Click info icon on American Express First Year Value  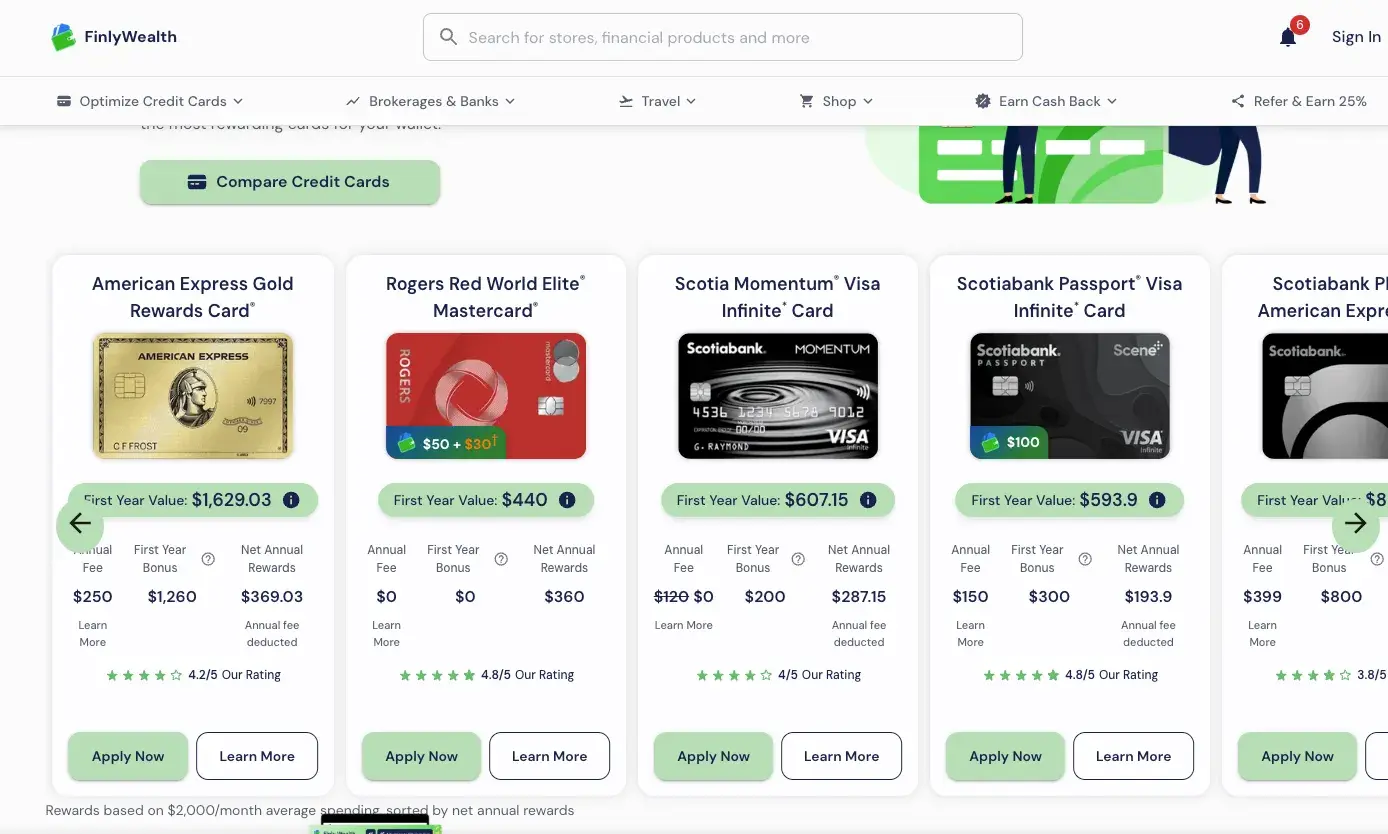[x=291, y=500]
